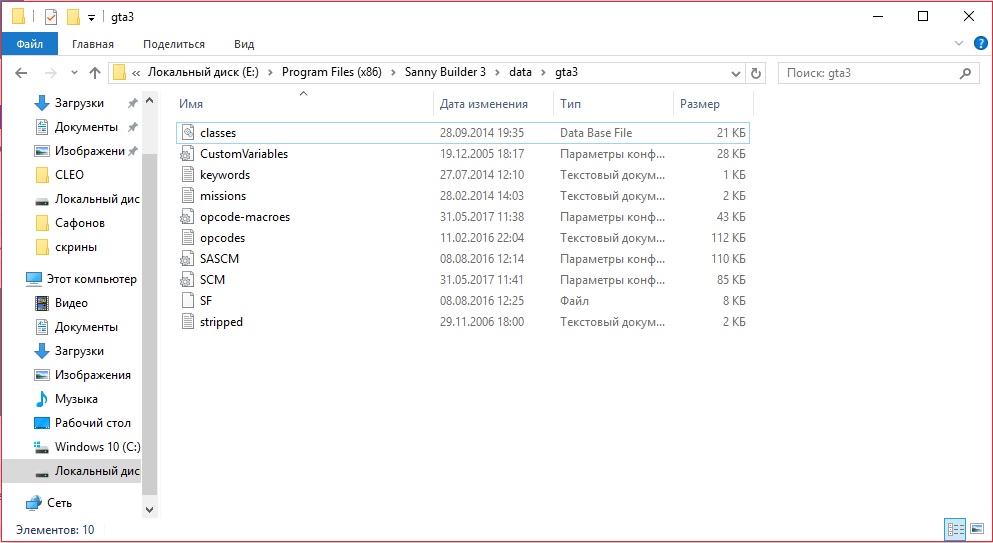Click Локальный диск (E:) in breadcrumb
The image size is (993, 543).
click(203, 72)
